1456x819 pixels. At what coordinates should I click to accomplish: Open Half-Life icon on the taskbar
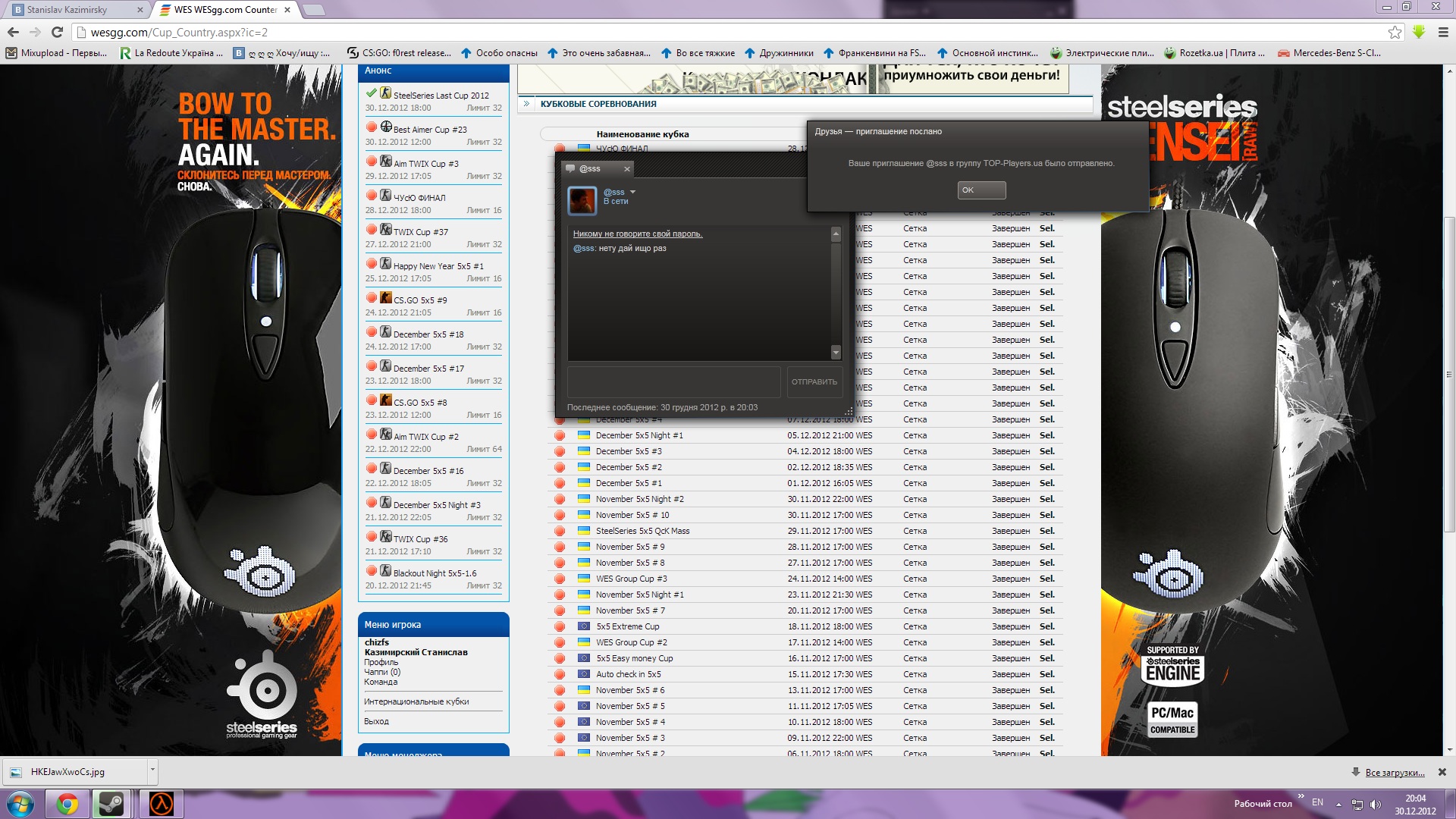[161, 804]
